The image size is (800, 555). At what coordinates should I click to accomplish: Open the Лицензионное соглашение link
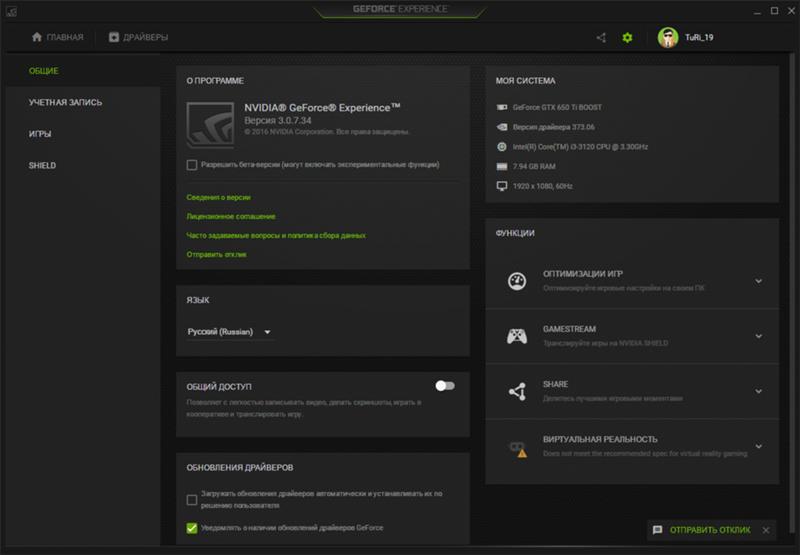(x=231, y=216)
